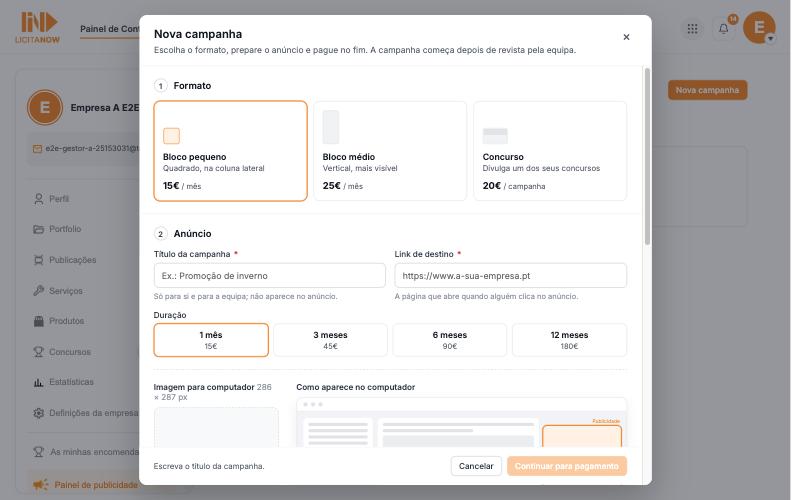Click the email icon beside e2e-gestor address
800x500 pixels.
click(37, 148)
